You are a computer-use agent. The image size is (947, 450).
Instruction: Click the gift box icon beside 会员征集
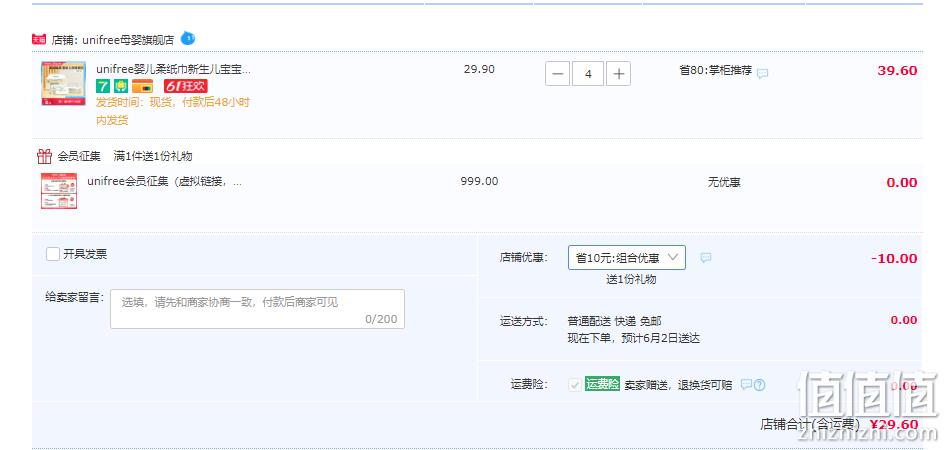coord(44,156)
